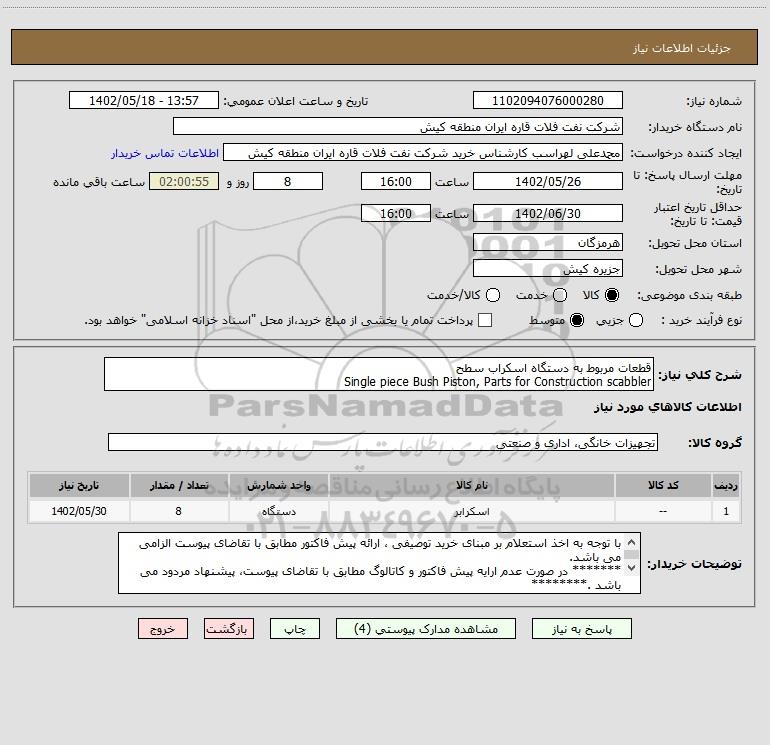Click the کد کالا column header
Screen dimensions: 770x745
pyautogui.click(x=663, y=485)
